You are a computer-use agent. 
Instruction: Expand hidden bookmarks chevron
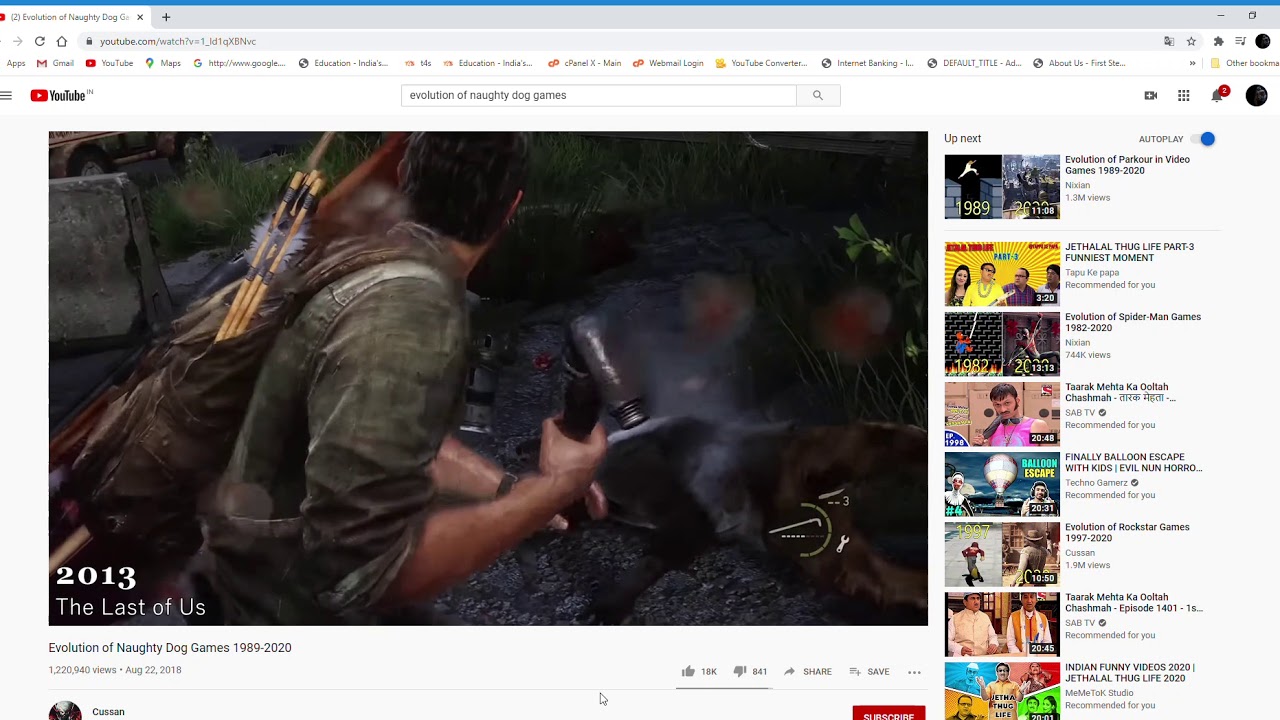[x=1192, y=63]
